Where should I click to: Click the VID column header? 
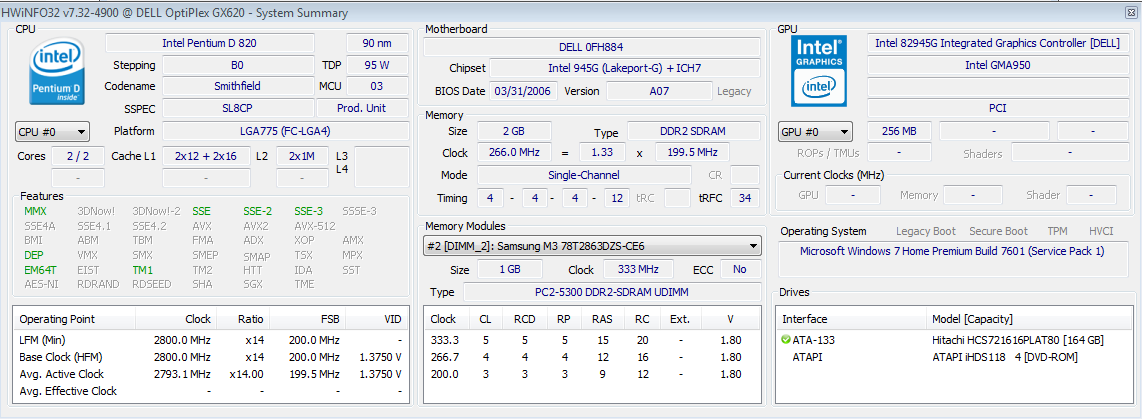point(377,319)
